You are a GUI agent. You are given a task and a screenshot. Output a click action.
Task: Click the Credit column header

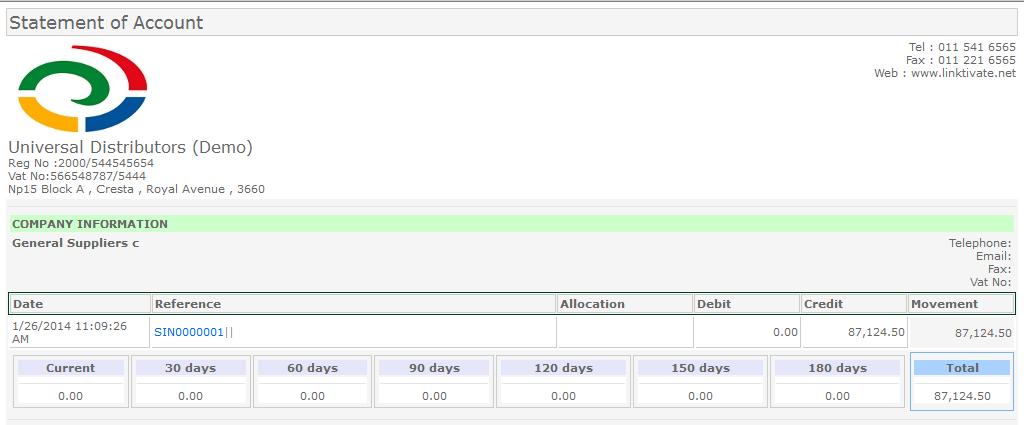(854, 304)
